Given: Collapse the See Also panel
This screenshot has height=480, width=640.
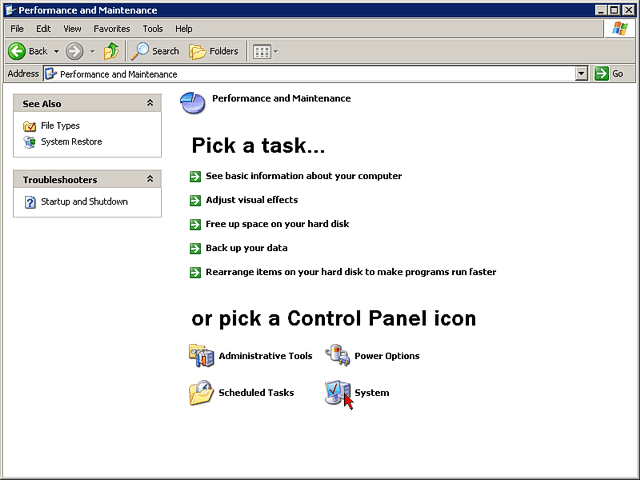Looking at the screenshot, I should (x=150, y=103).
